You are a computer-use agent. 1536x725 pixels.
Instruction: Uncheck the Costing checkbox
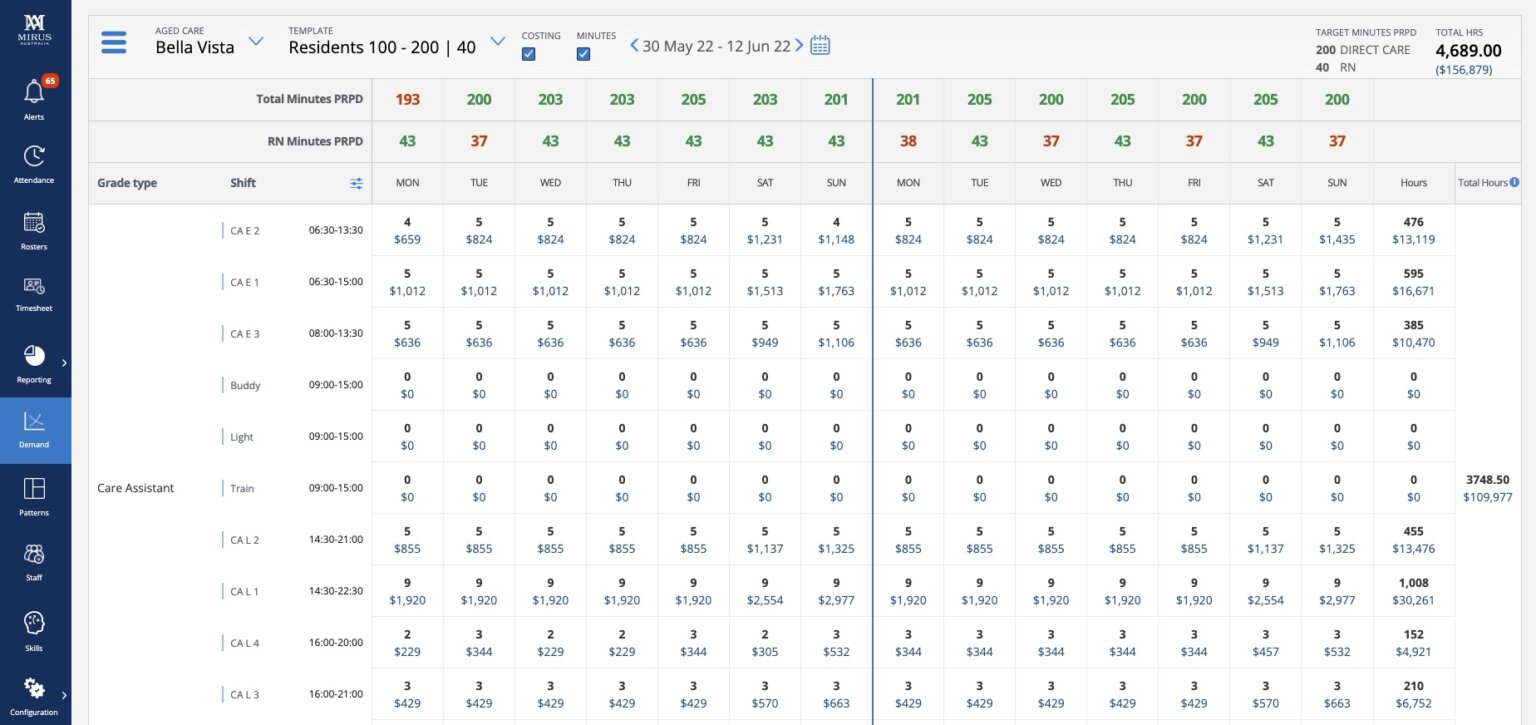tap(529, 54)
